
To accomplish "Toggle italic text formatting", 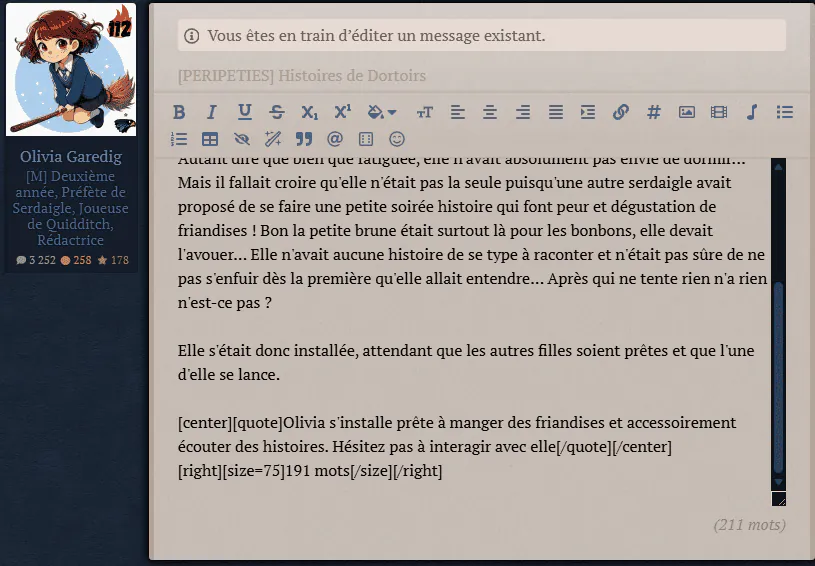I will tap(212, 112).
